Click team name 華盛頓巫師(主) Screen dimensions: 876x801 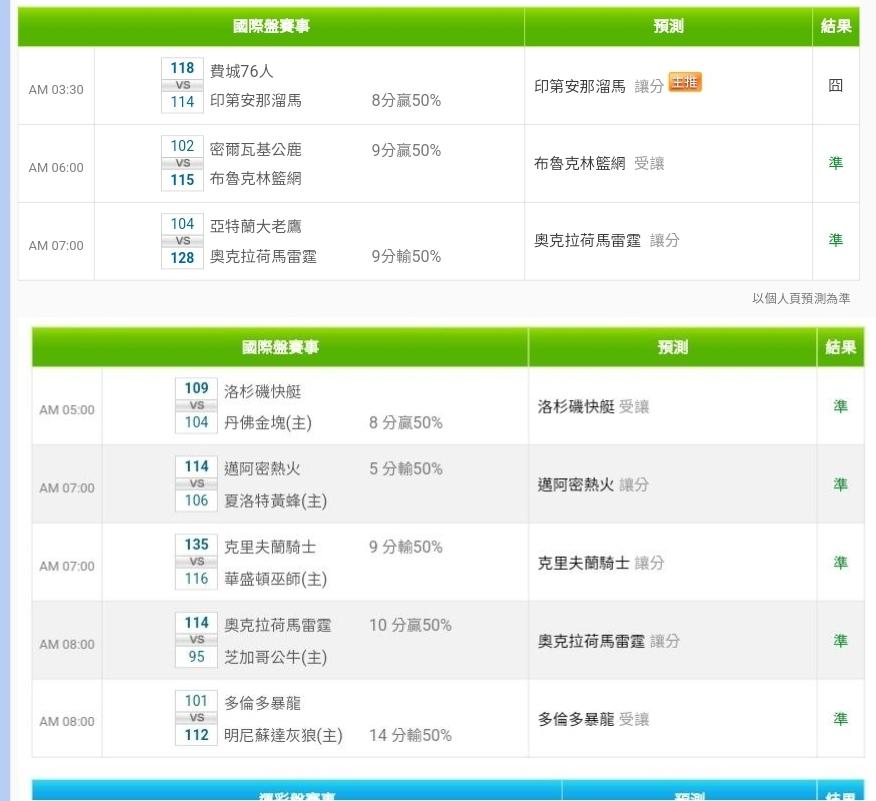coord(275,579)
